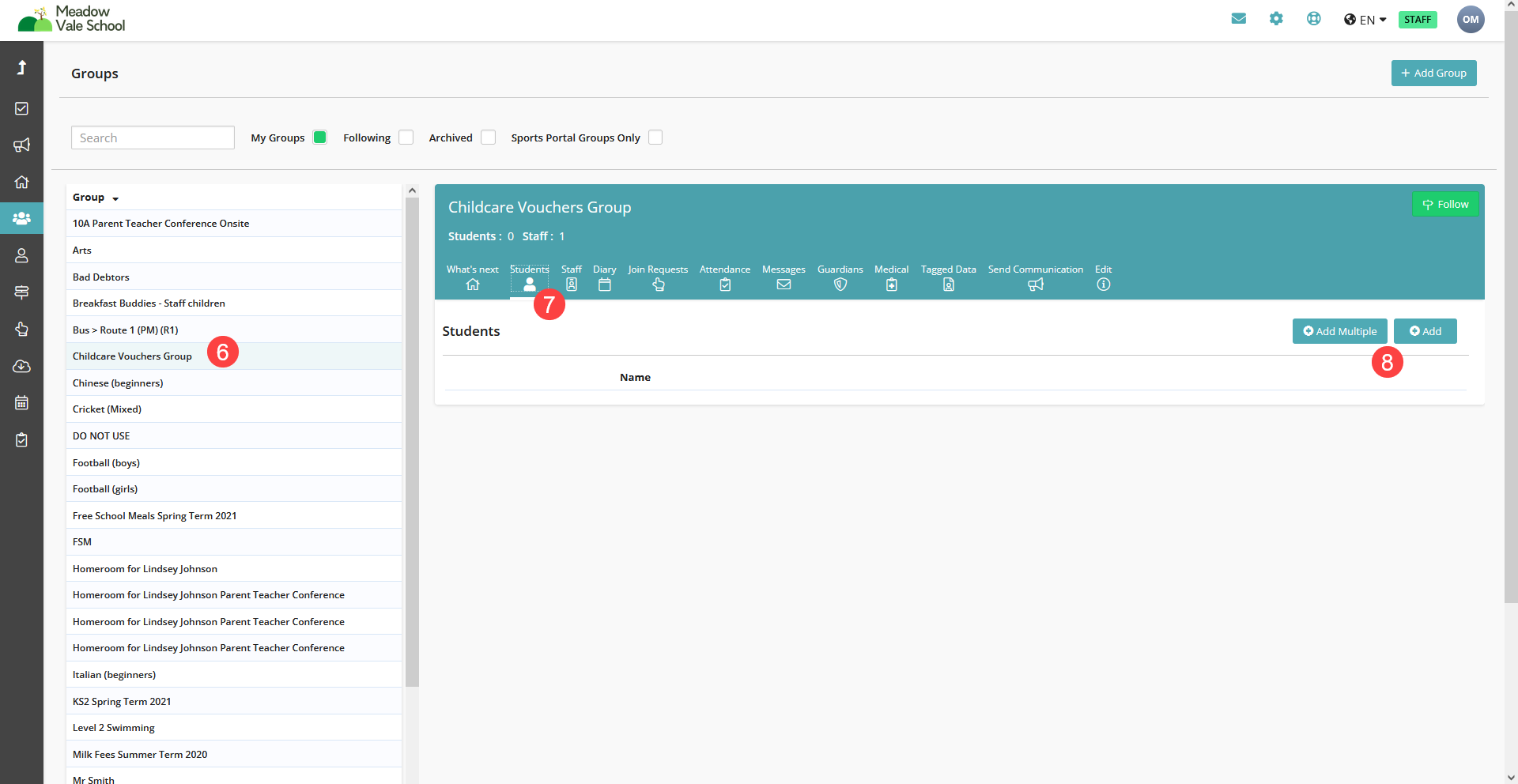The image size is (1518, 784).
Task: Enable Sports Portal Groups Only checkbox
Action: pyautogui.click(x=655, y=138)
